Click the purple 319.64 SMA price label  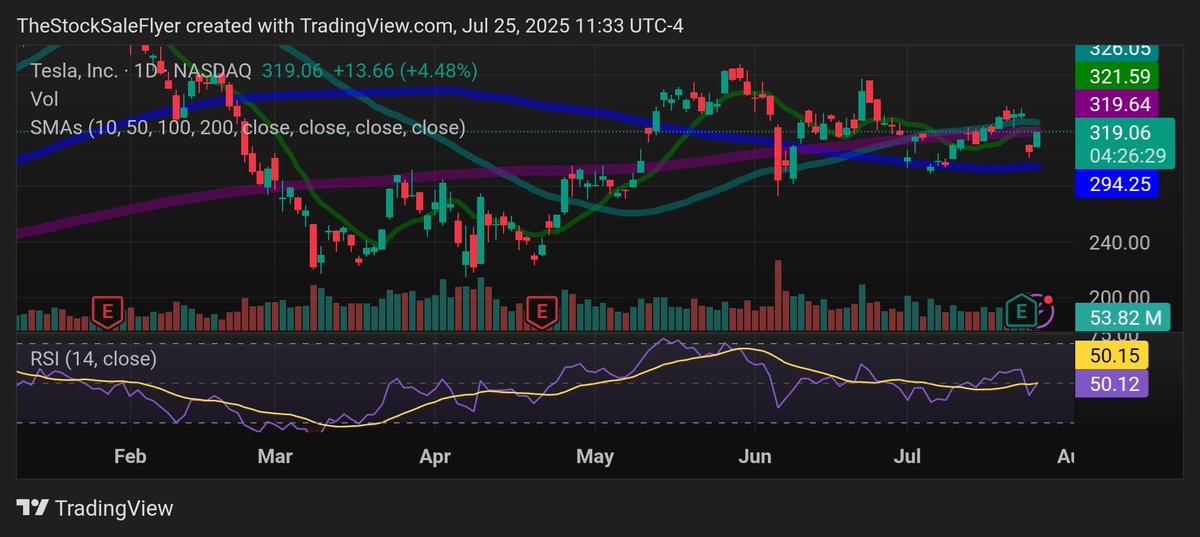coord(1119,104)
